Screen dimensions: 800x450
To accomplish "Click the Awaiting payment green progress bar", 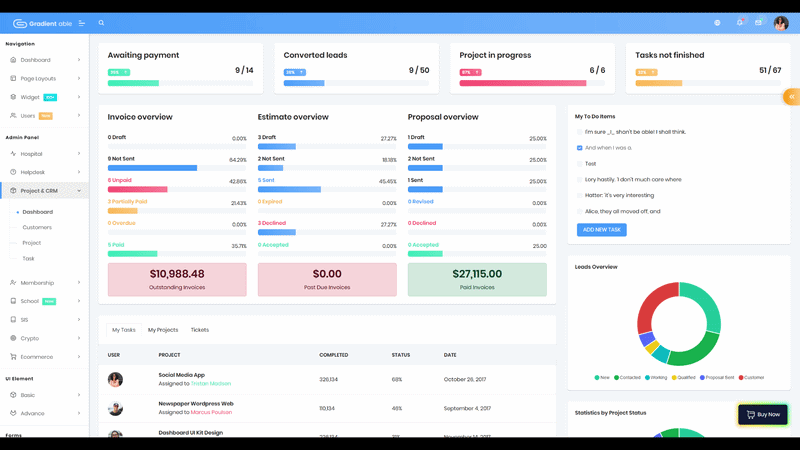I will point(133,83).
